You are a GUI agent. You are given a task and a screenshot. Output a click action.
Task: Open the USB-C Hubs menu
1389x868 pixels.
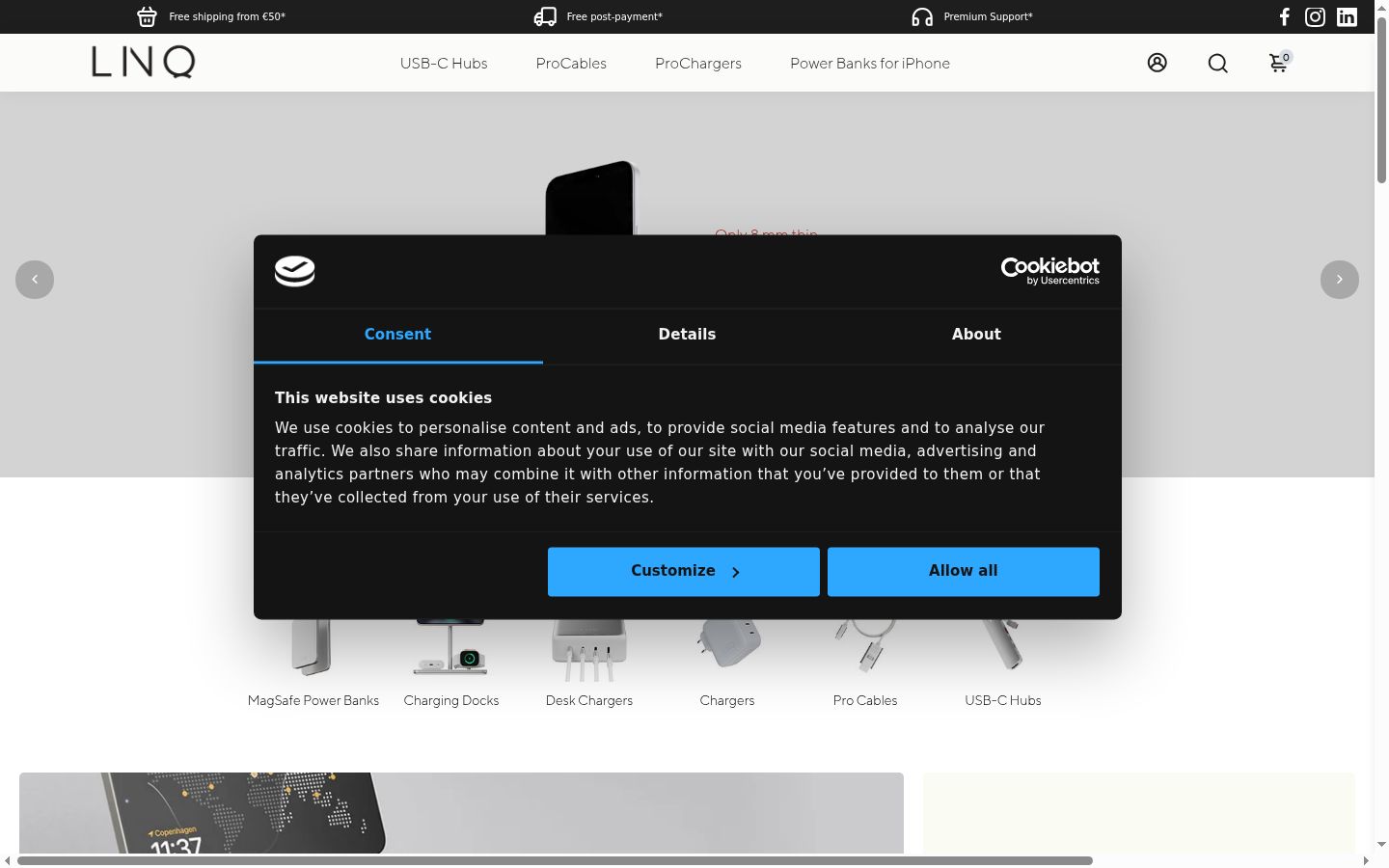[444, 64]
